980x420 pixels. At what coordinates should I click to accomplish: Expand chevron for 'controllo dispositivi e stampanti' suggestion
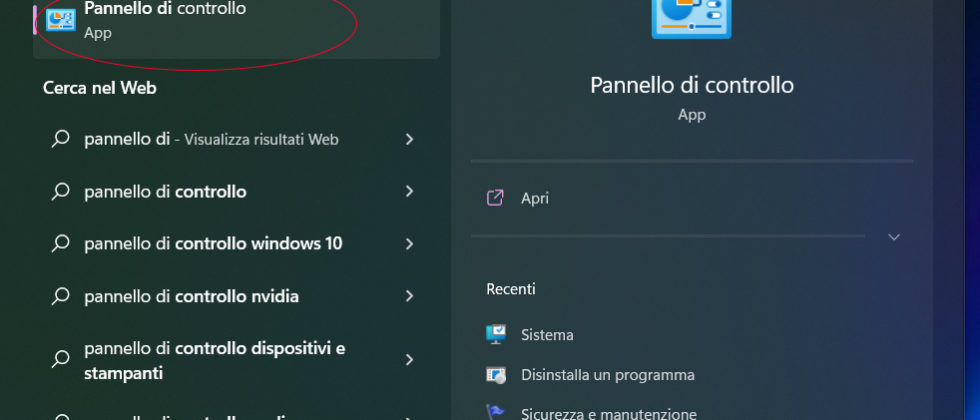409,359
